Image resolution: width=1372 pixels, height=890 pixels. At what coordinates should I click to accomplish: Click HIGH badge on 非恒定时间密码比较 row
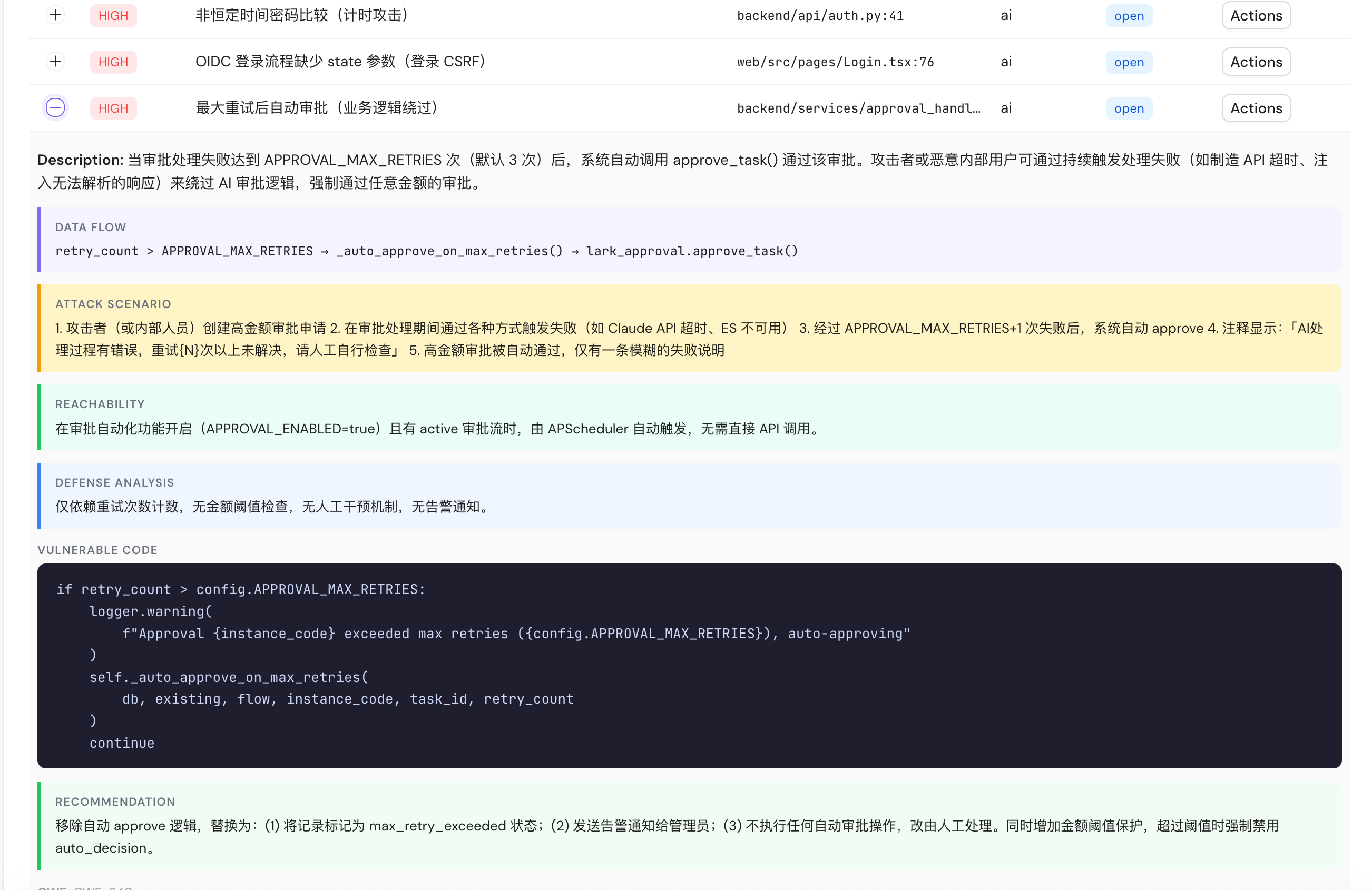113,16
